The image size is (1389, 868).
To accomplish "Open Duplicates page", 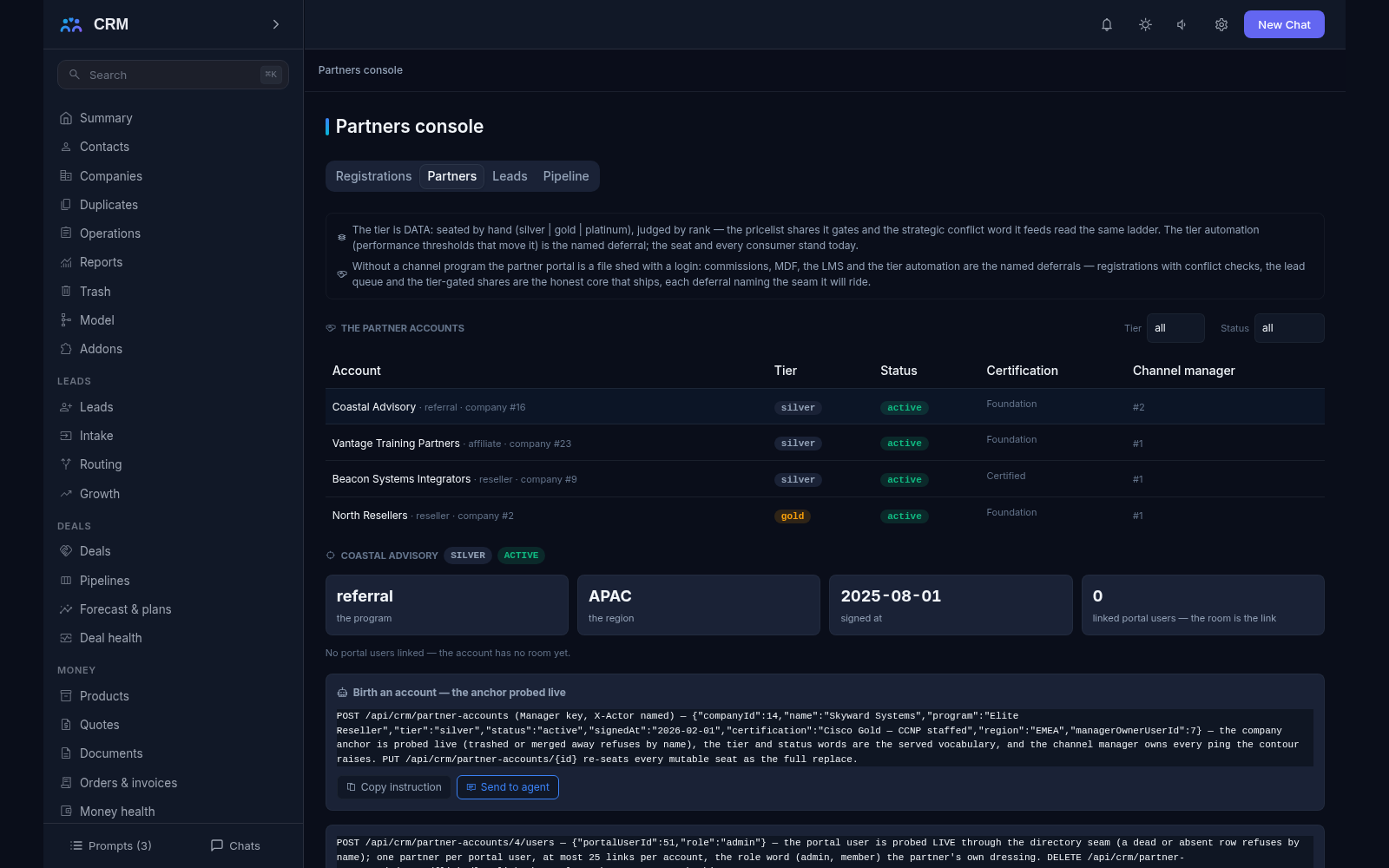I will point(173,205).
